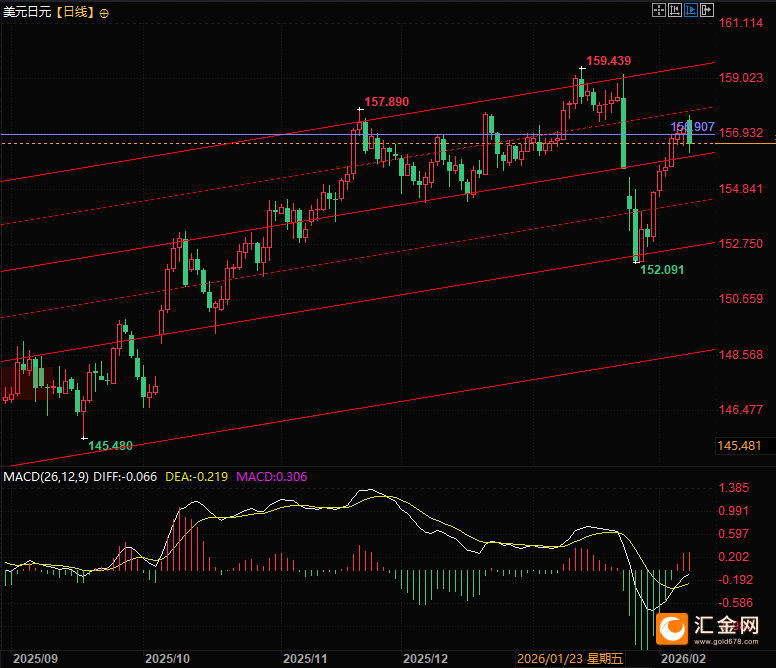Click the yellow DEA:-0.219 readout
Screen dimensions: 776x668
pos(196,477)
